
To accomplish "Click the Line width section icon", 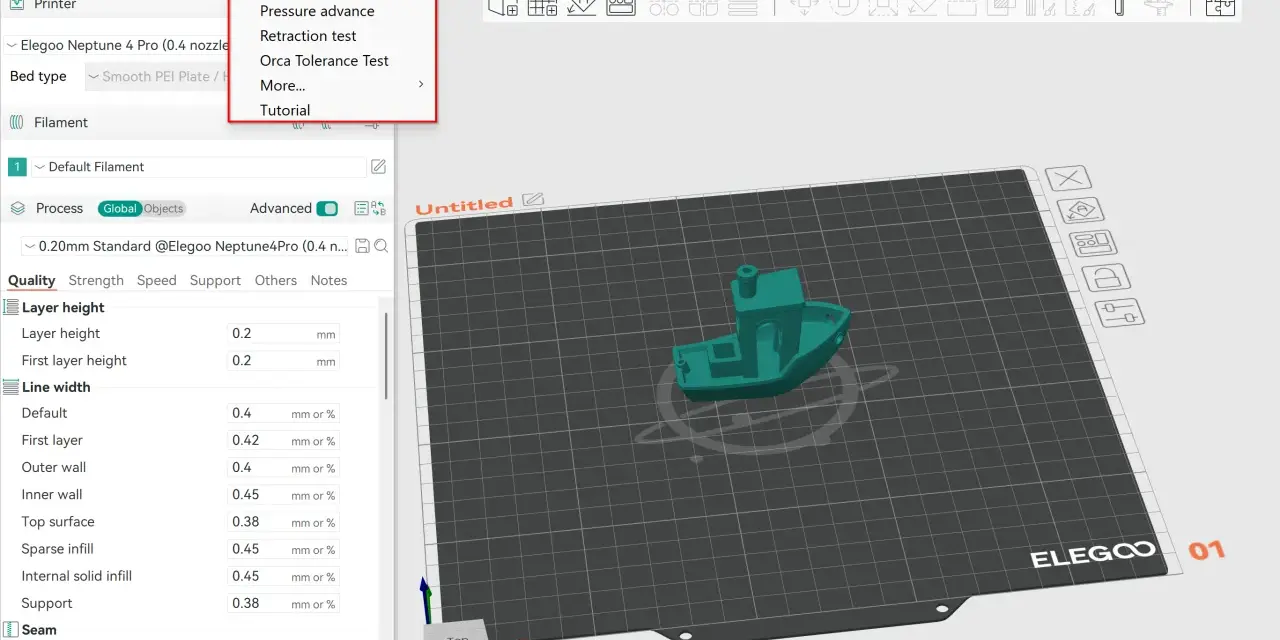I will [x=12, y=387].
